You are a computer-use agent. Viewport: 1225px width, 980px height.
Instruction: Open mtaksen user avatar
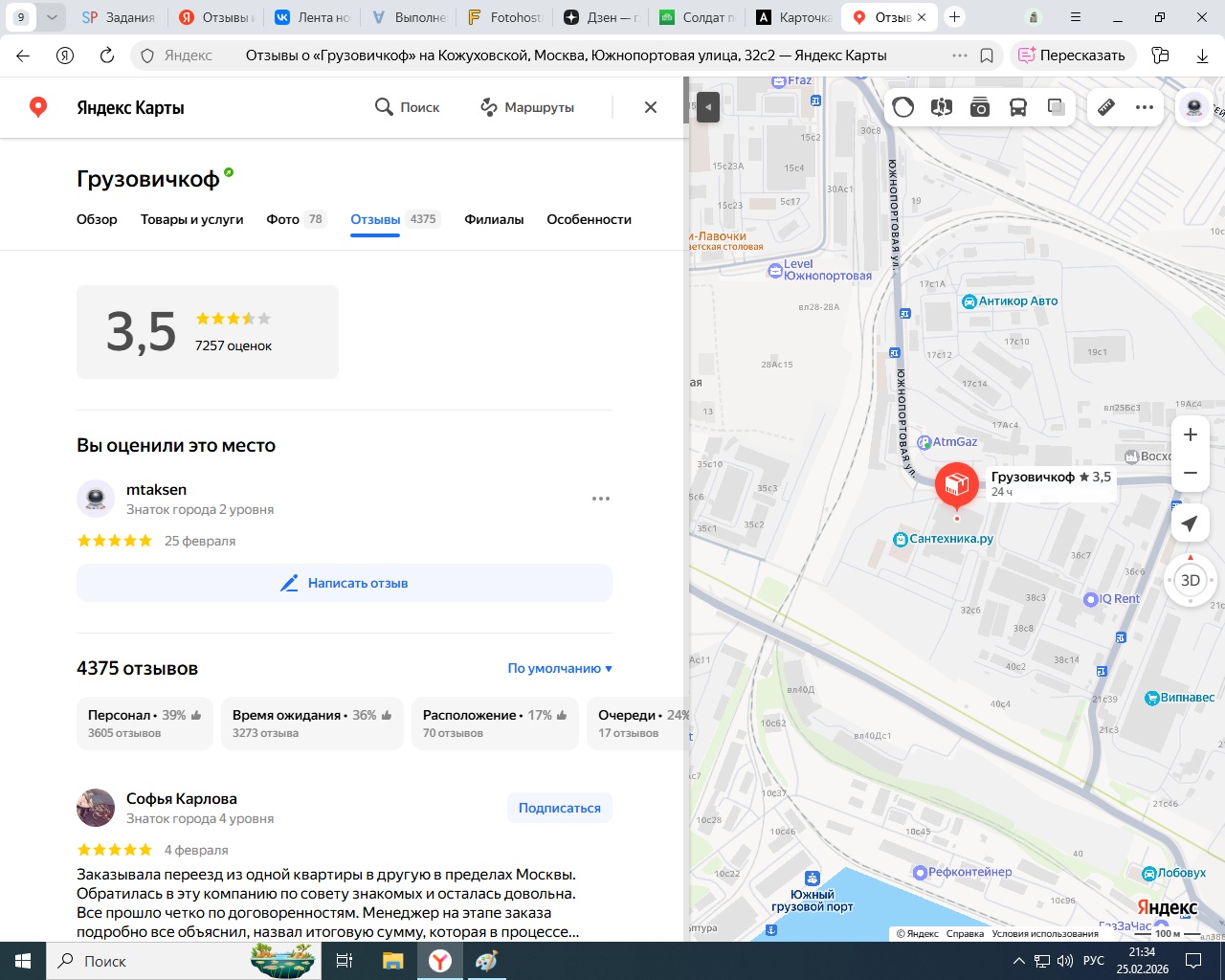(x=96, y=499)
